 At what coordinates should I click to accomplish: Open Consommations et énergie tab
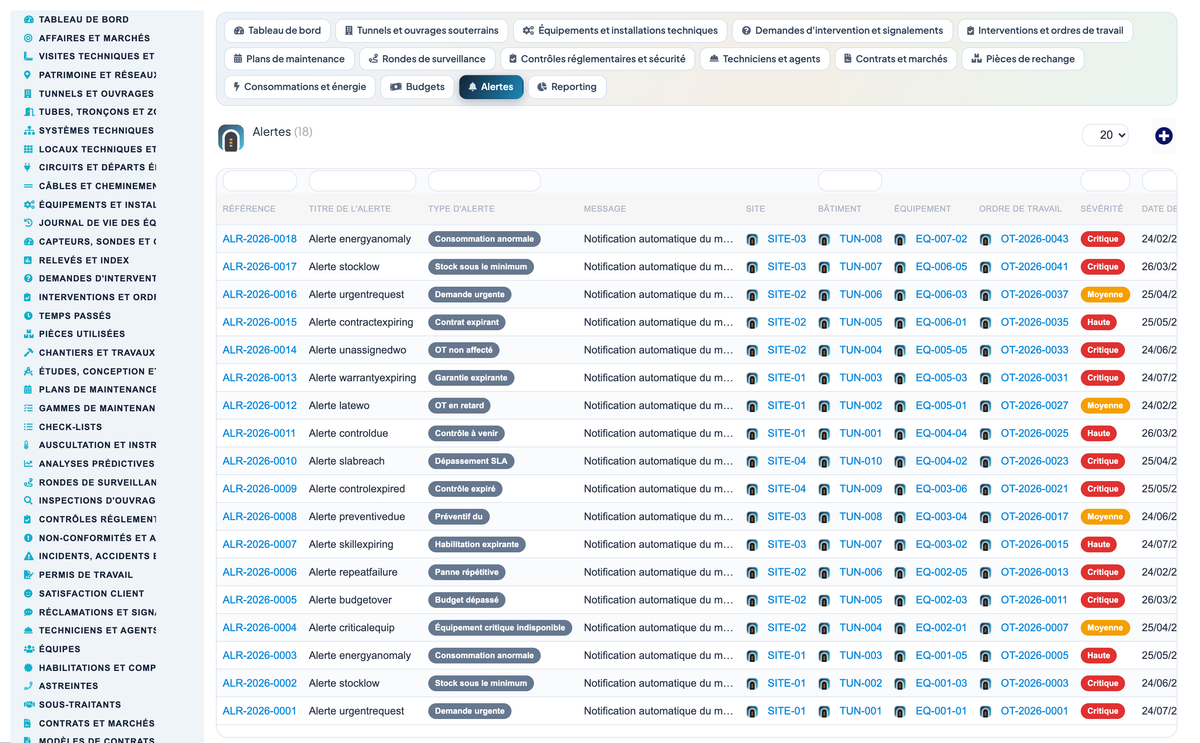(299, 87)
